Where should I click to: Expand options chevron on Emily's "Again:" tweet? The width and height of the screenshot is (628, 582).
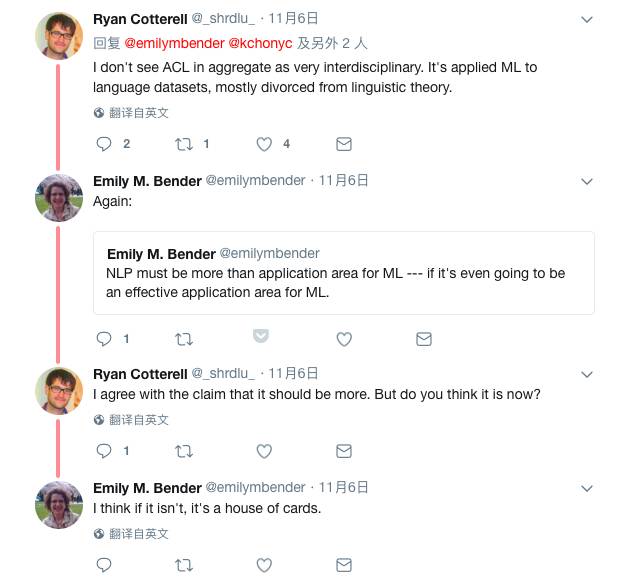pos(587,181)
